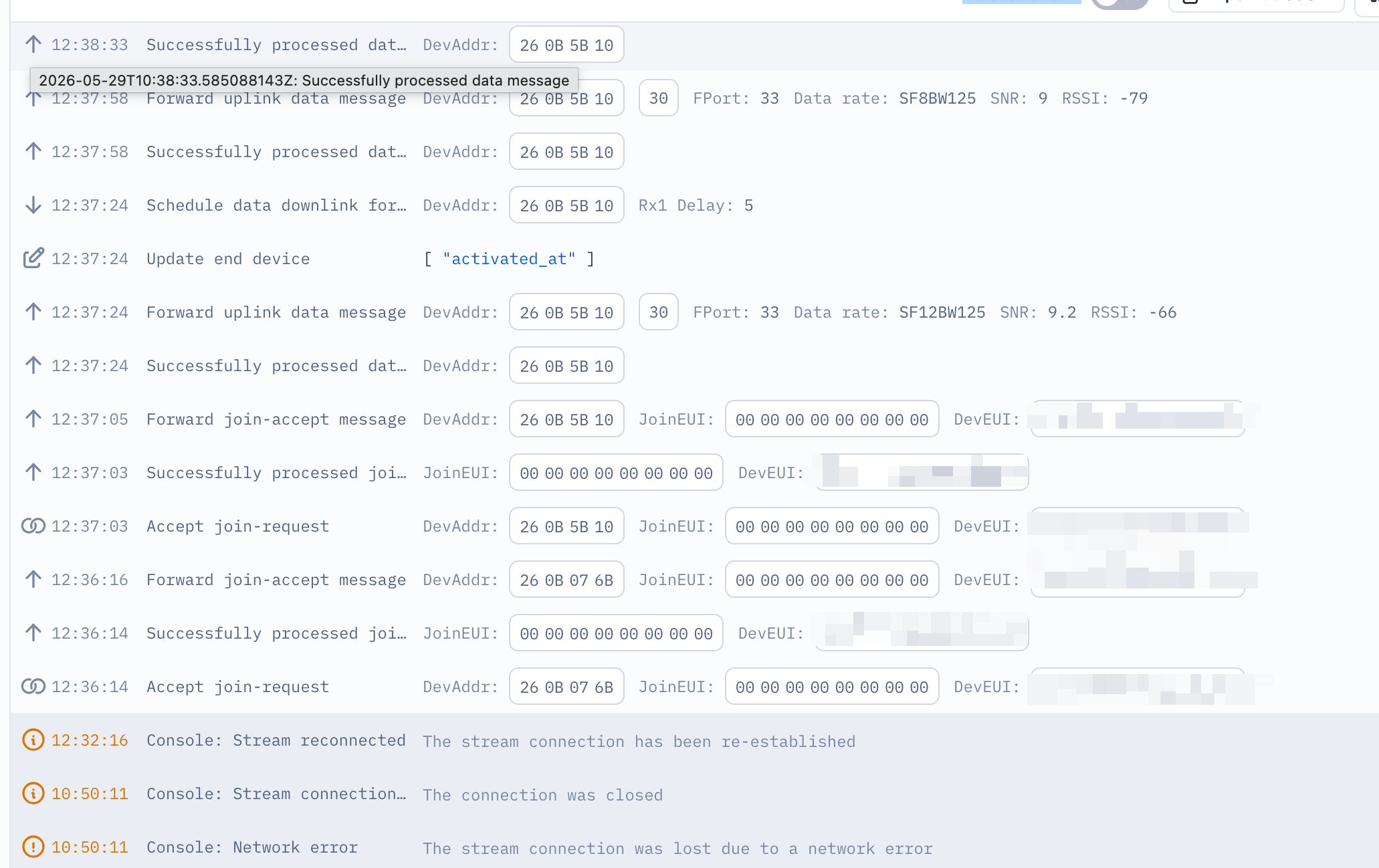Open the 12:36:14 Accept join-request event

coord(694,687)
